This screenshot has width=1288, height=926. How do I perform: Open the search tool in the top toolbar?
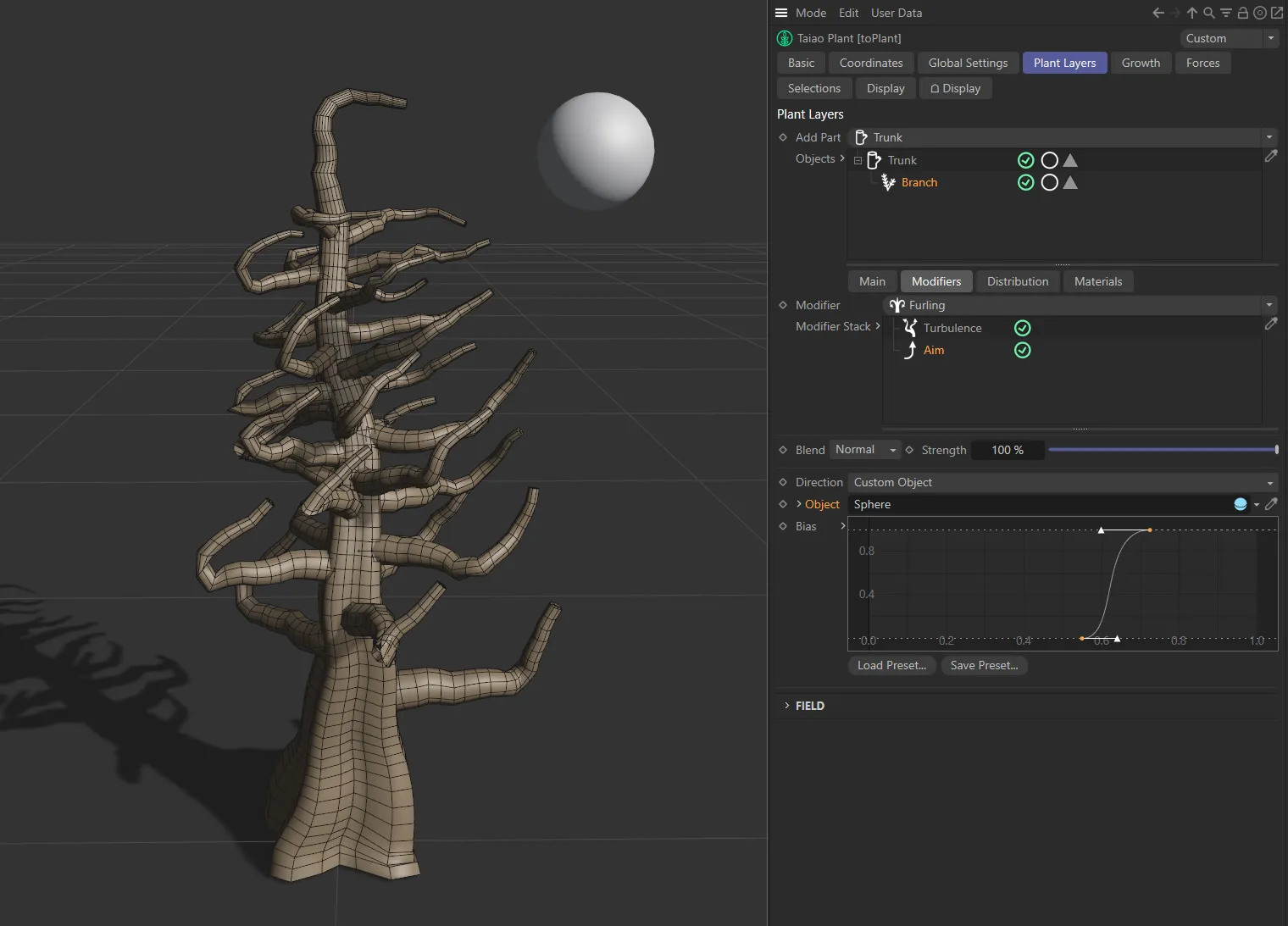click(1208, 13)
